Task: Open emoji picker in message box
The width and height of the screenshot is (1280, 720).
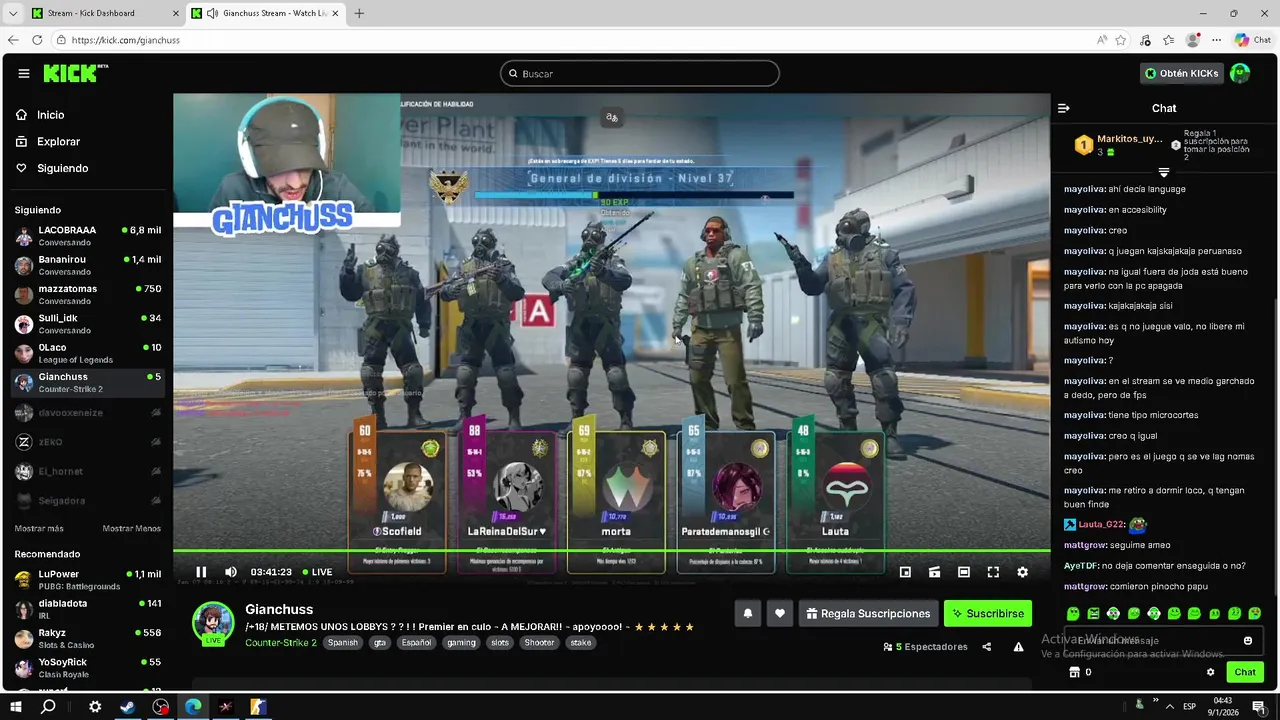Action: [1248, 640]
